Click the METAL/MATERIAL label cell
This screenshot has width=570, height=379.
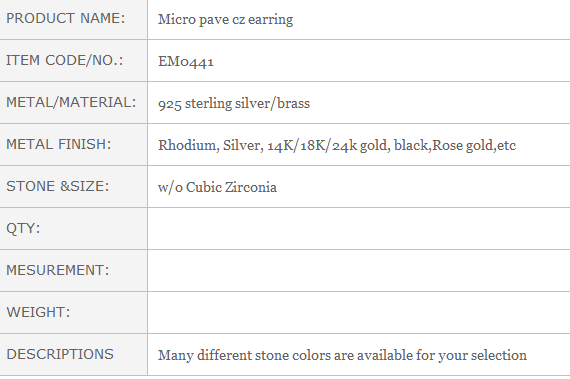point(73,103)
